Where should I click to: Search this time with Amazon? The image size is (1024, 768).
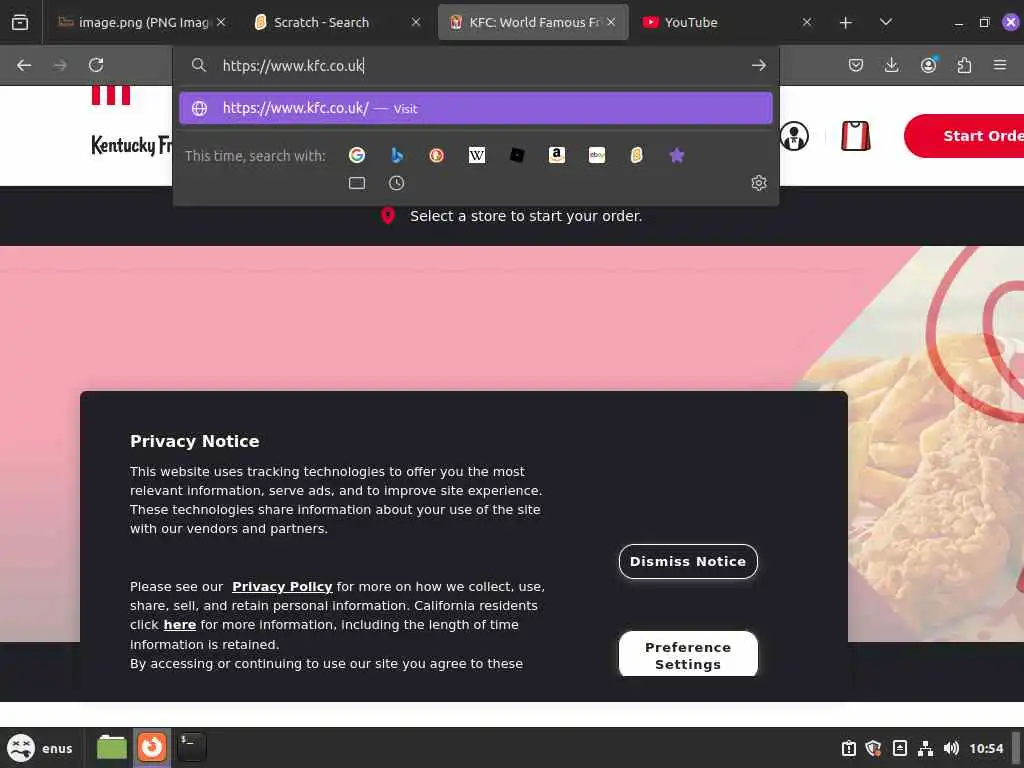click(557, 155)
